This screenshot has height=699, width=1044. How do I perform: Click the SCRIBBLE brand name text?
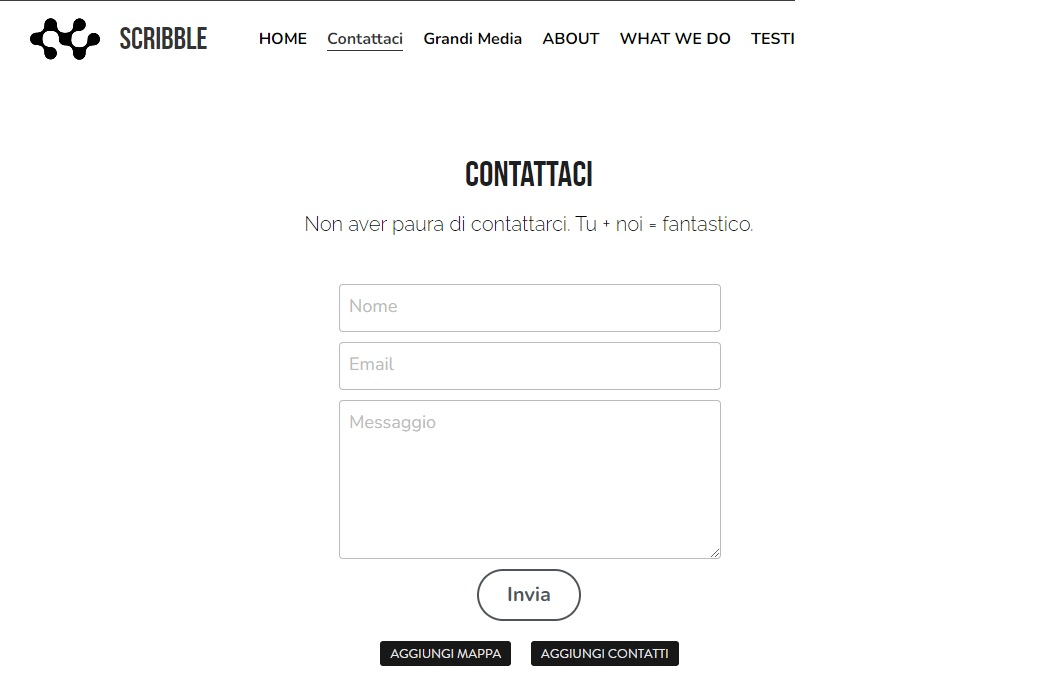163,39
